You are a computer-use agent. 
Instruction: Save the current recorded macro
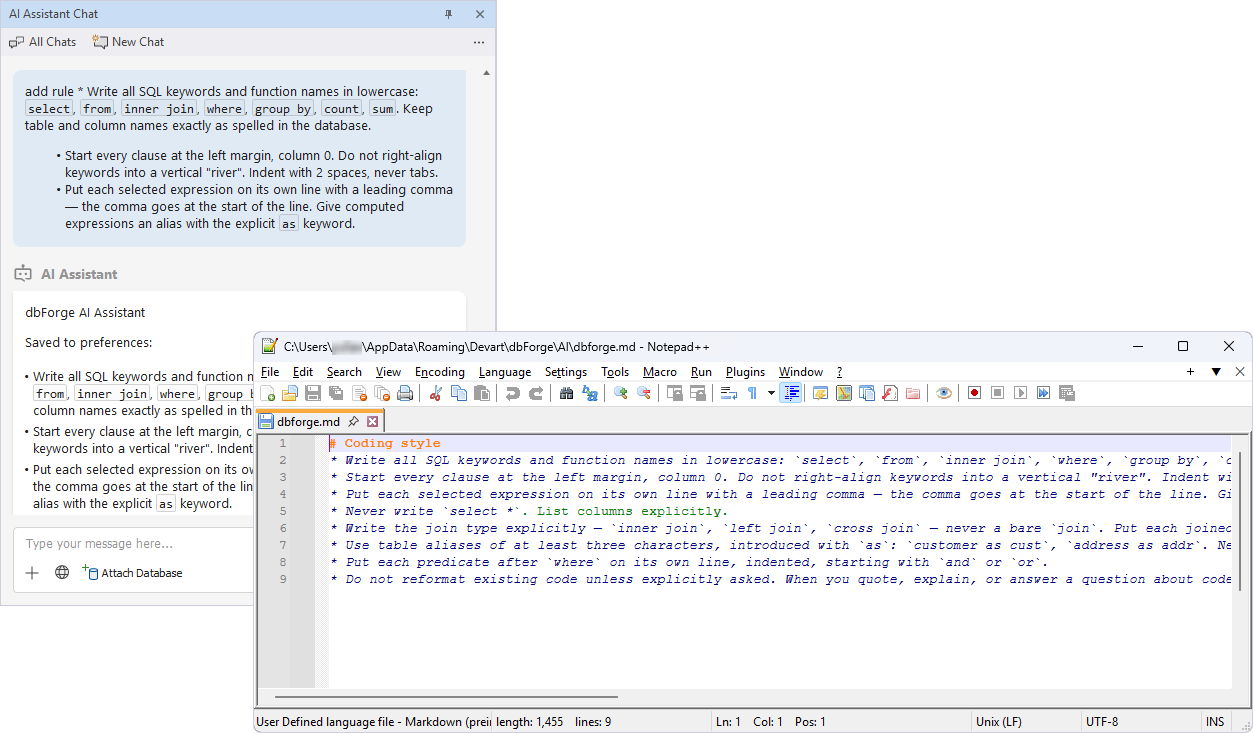[1066, 393]
